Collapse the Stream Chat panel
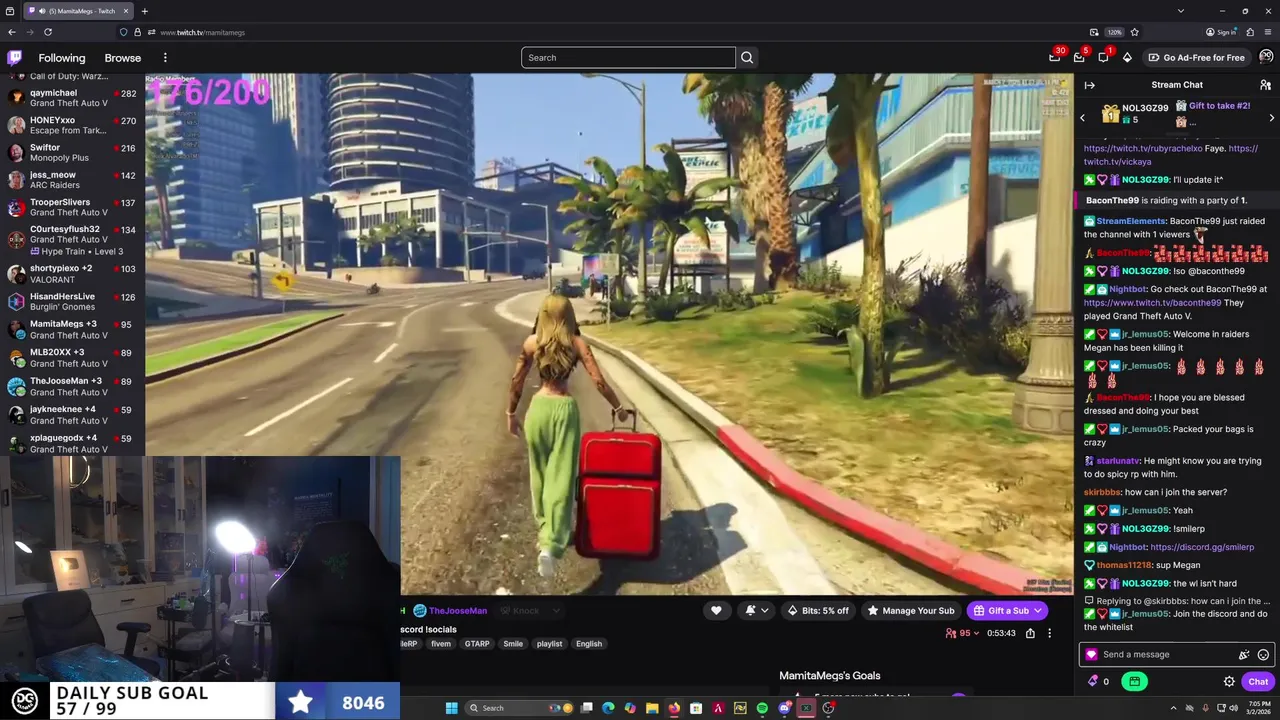The height and width of the screenshot is (720, 1280). coord(1089,85)
